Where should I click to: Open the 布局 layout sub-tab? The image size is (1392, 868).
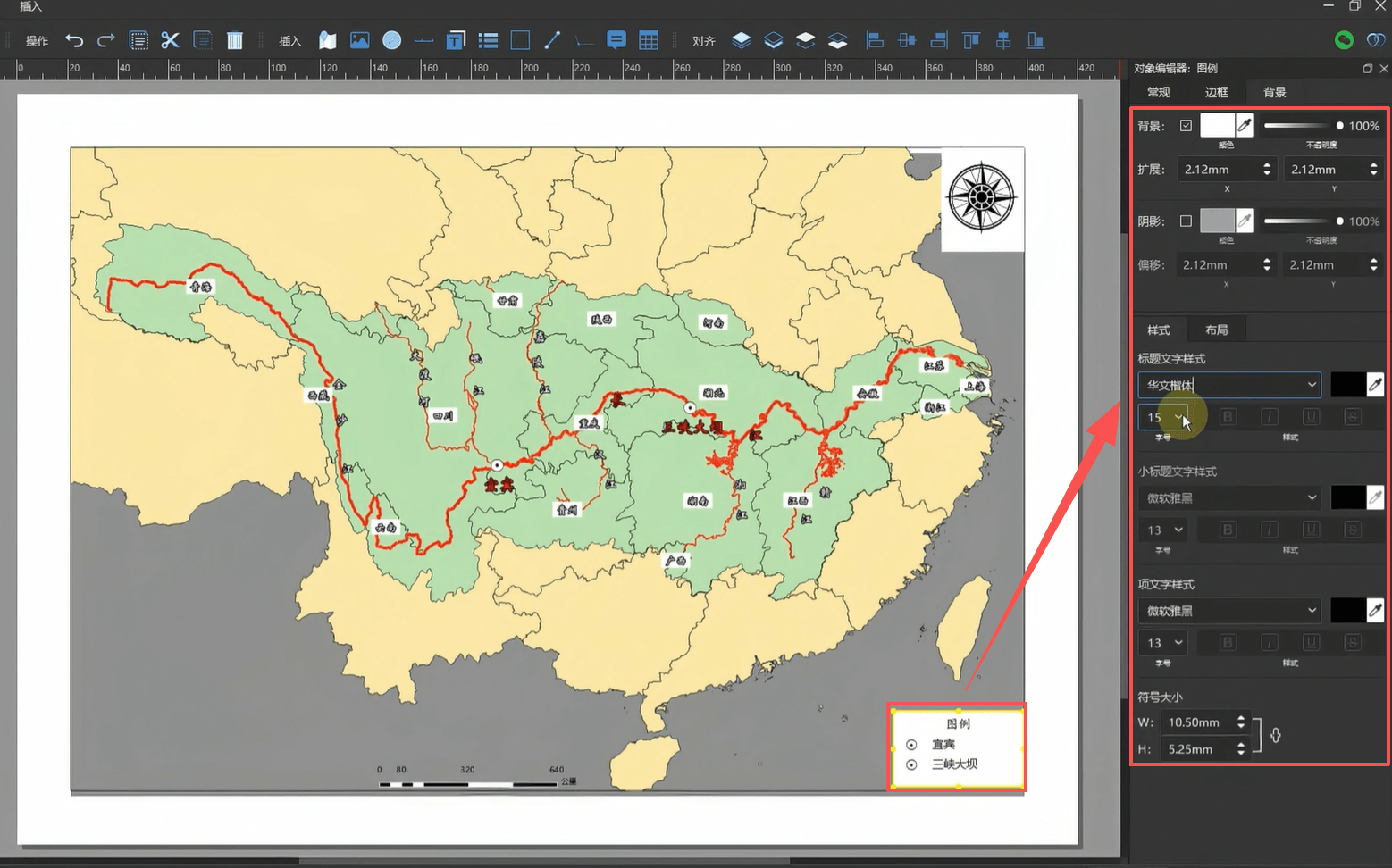coord(1217,330)
